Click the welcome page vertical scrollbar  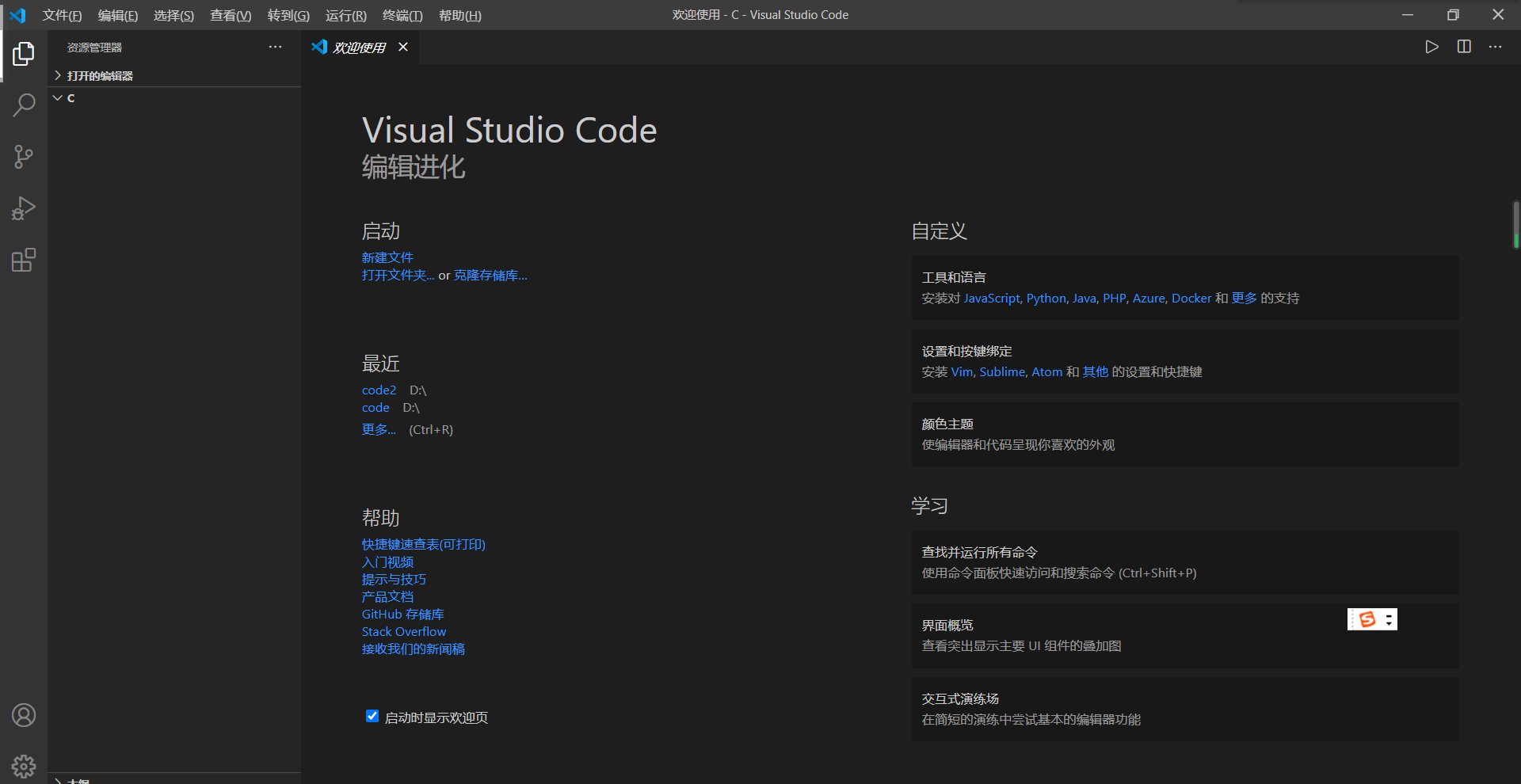(1515, 225)
